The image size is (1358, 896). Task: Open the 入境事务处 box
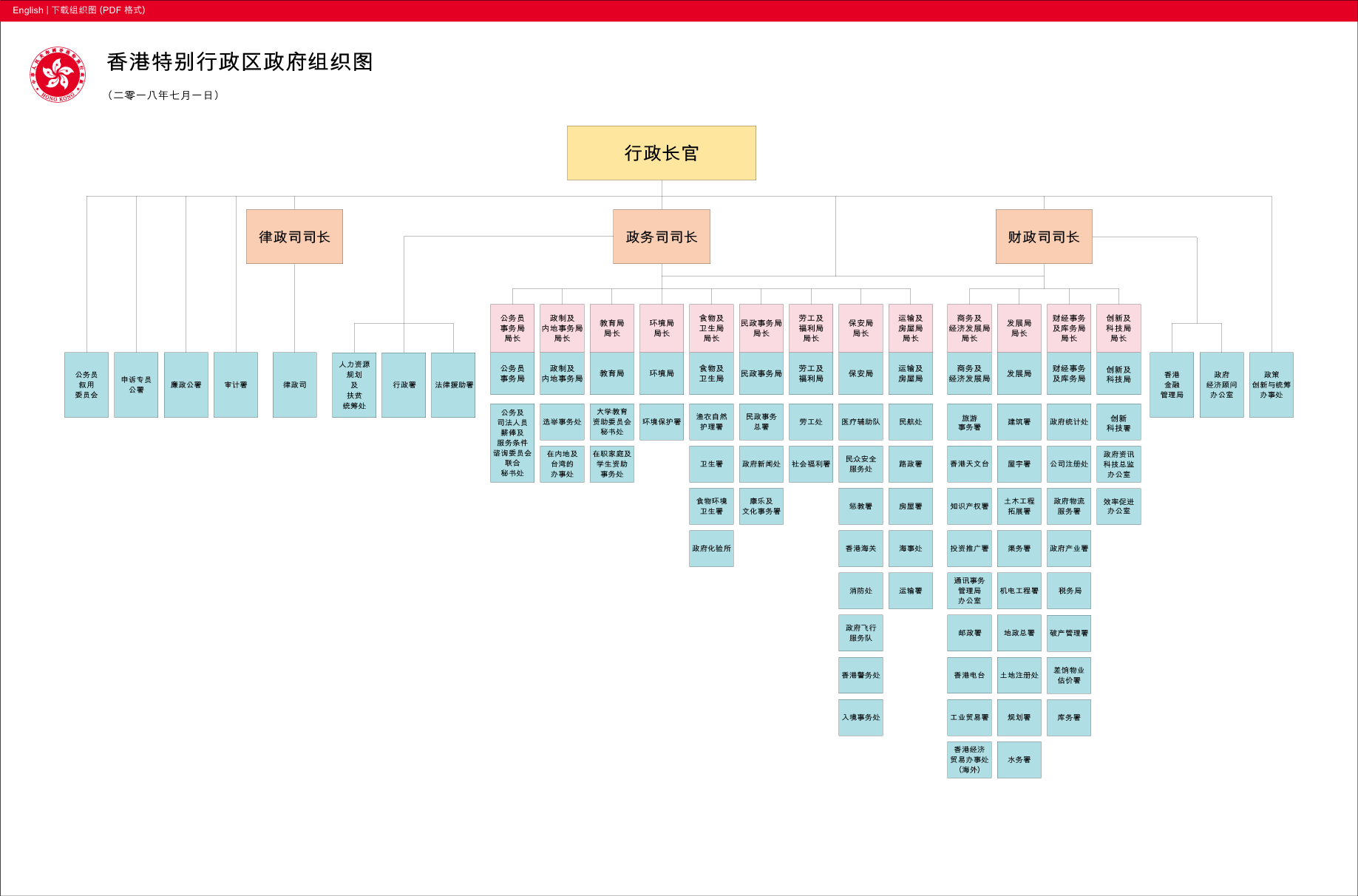tap(860, 716)
